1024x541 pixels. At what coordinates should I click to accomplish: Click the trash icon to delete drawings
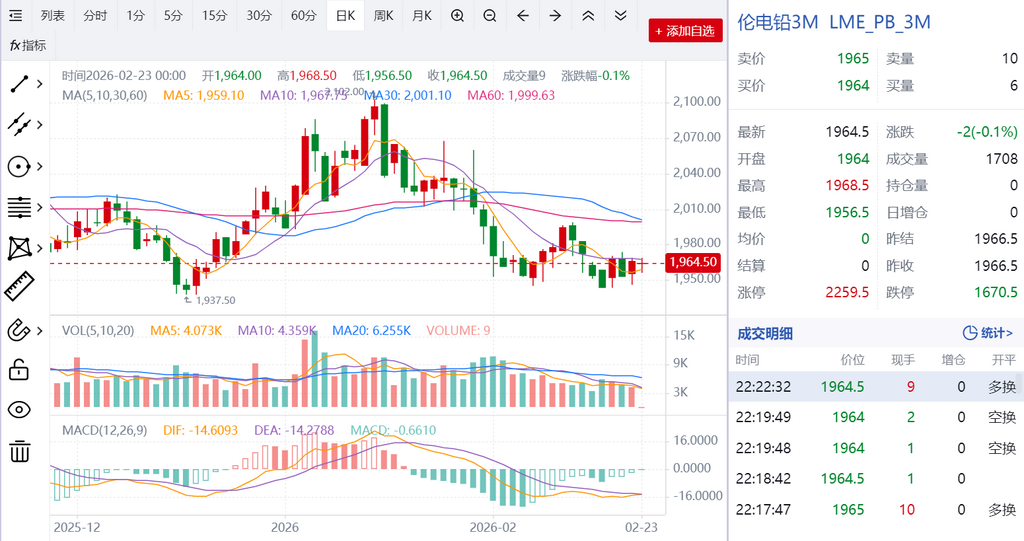point(19,452)
